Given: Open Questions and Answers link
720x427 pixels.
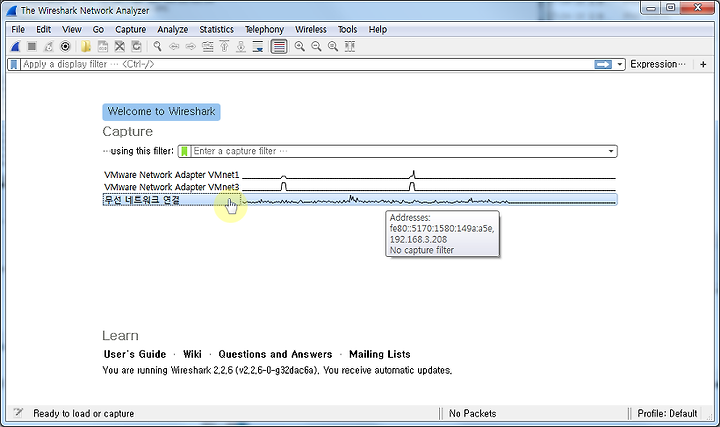Looking at the screenshot, I should [x=275, y=354].
